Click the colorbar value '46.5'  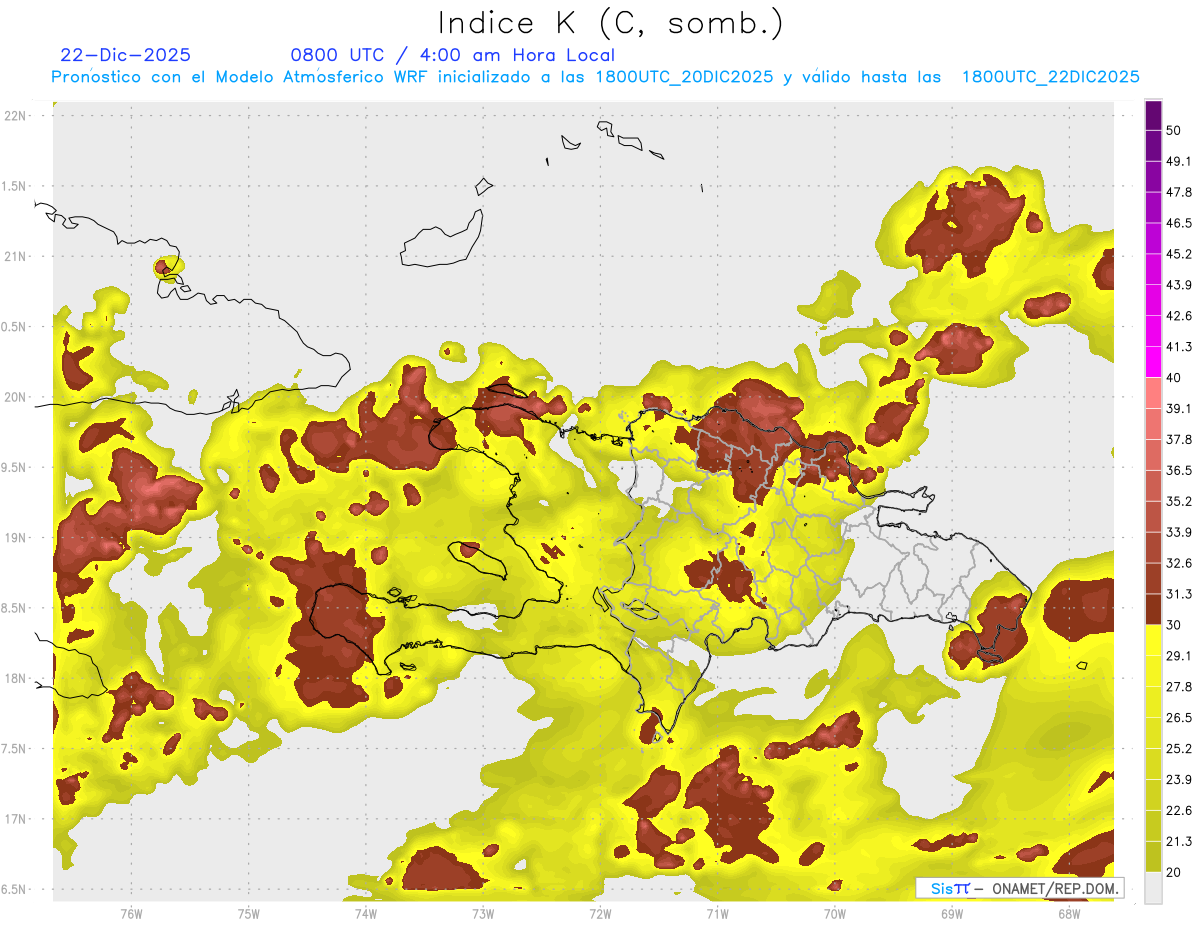pyautogui.click(x=1179, y=223)
